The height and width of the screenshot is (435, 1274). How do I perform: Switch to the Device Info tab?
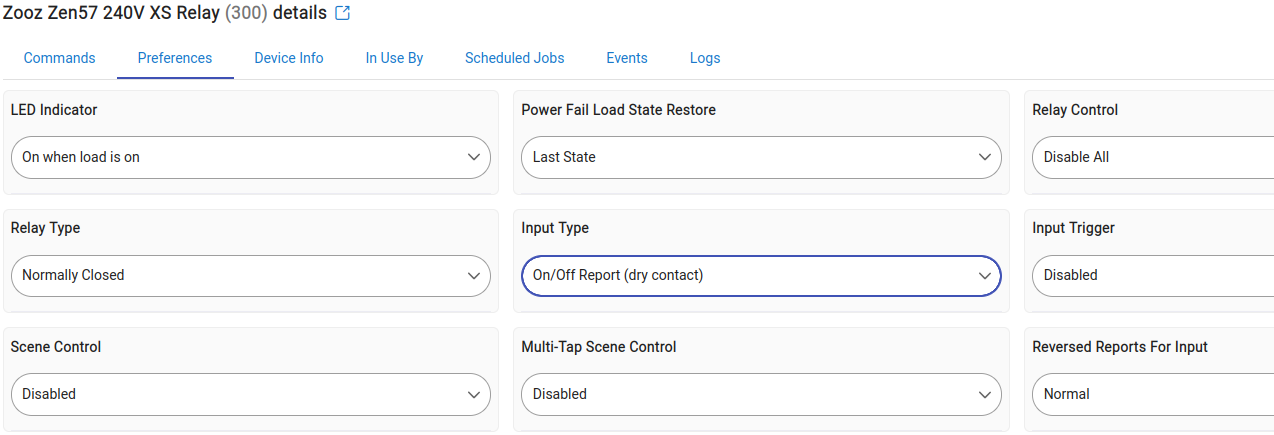tap(289, 58)
